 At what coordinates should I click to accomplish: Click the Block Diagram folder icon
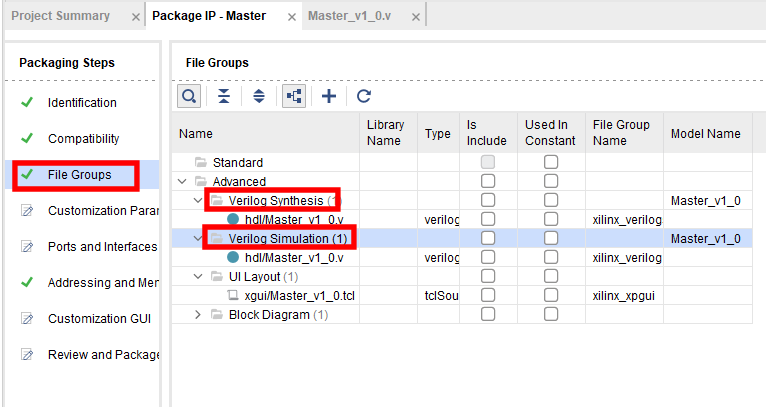pos(217,315)
